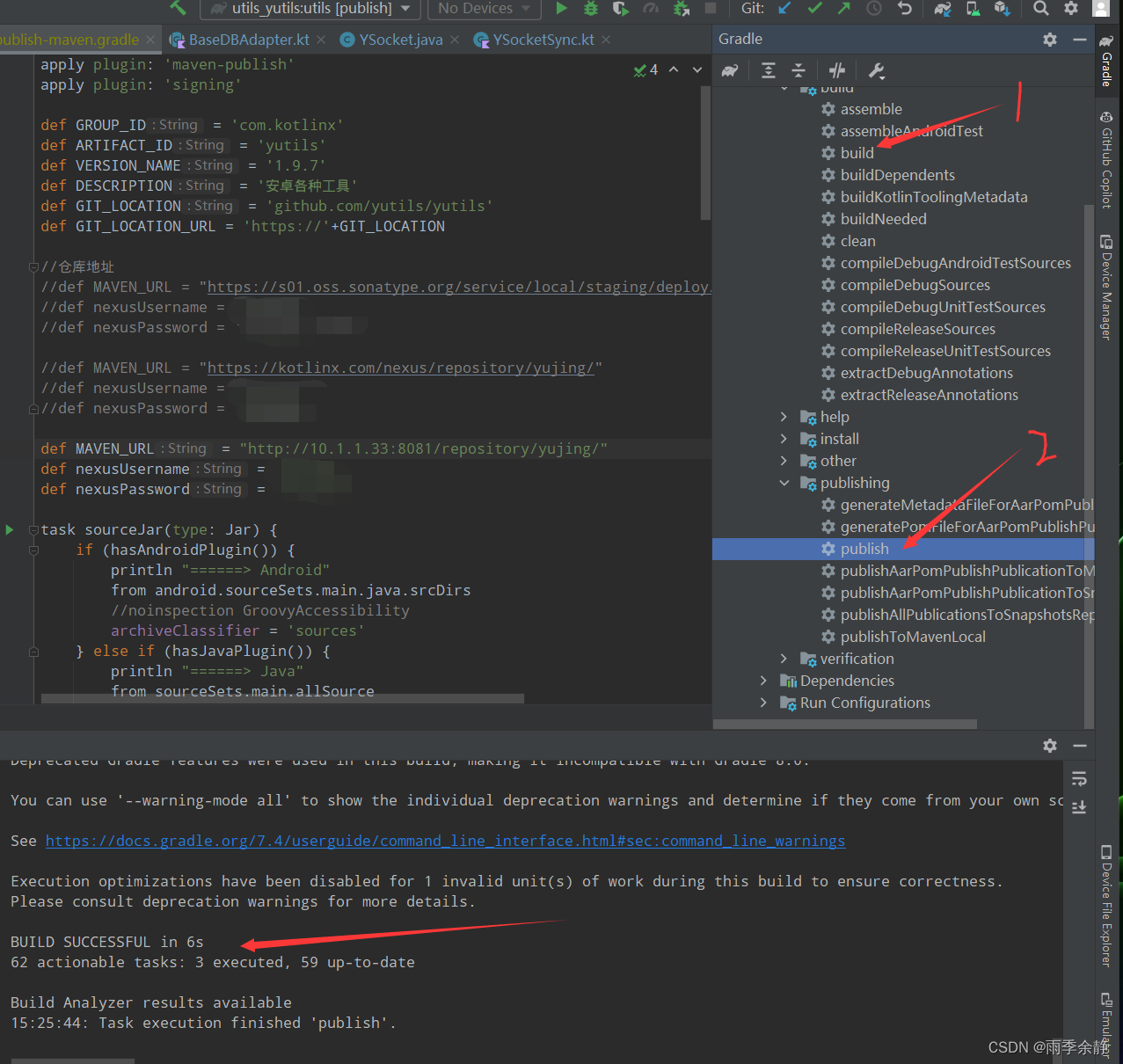Image resolution: width=1123 pixels, height=1064 pixels.
Task: Click Git Rollback undo arrow icon
Action: (904, 9)
